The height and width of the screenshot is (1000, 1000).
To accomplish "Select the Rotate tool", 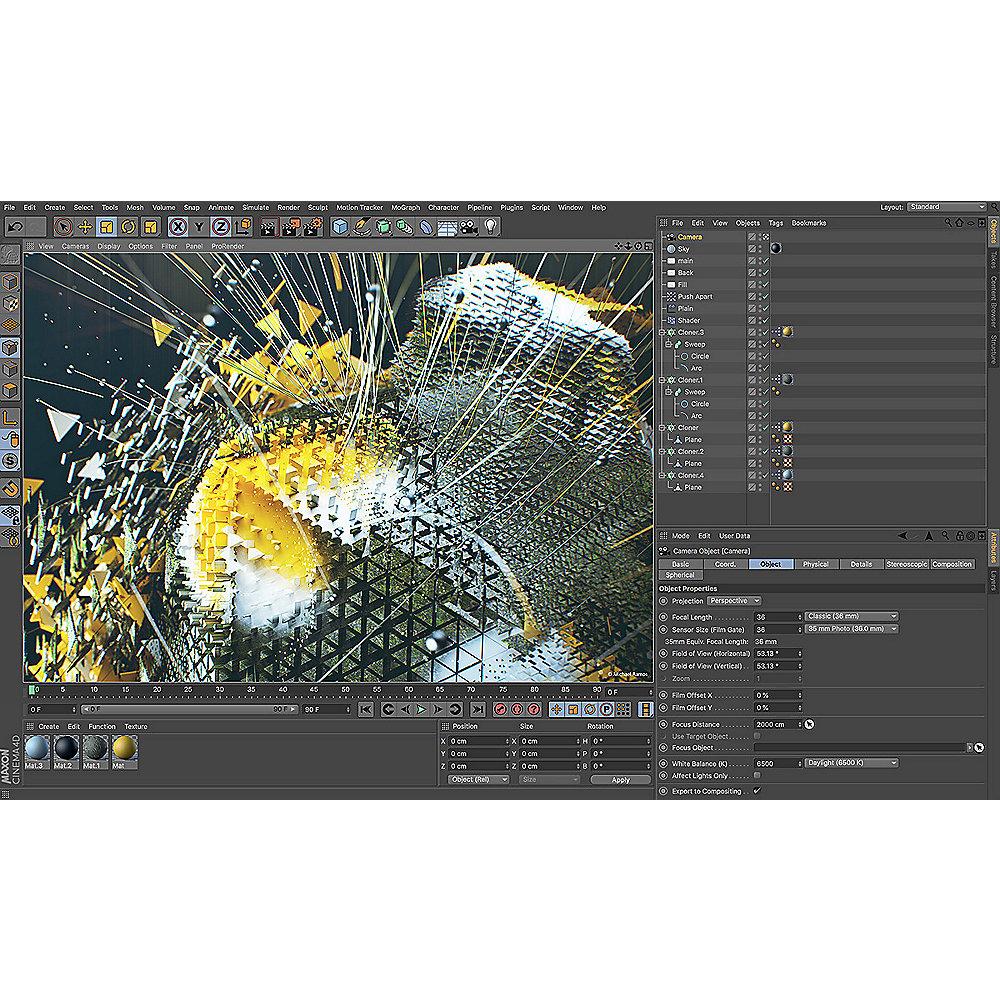I will click(x=129, y=227).
